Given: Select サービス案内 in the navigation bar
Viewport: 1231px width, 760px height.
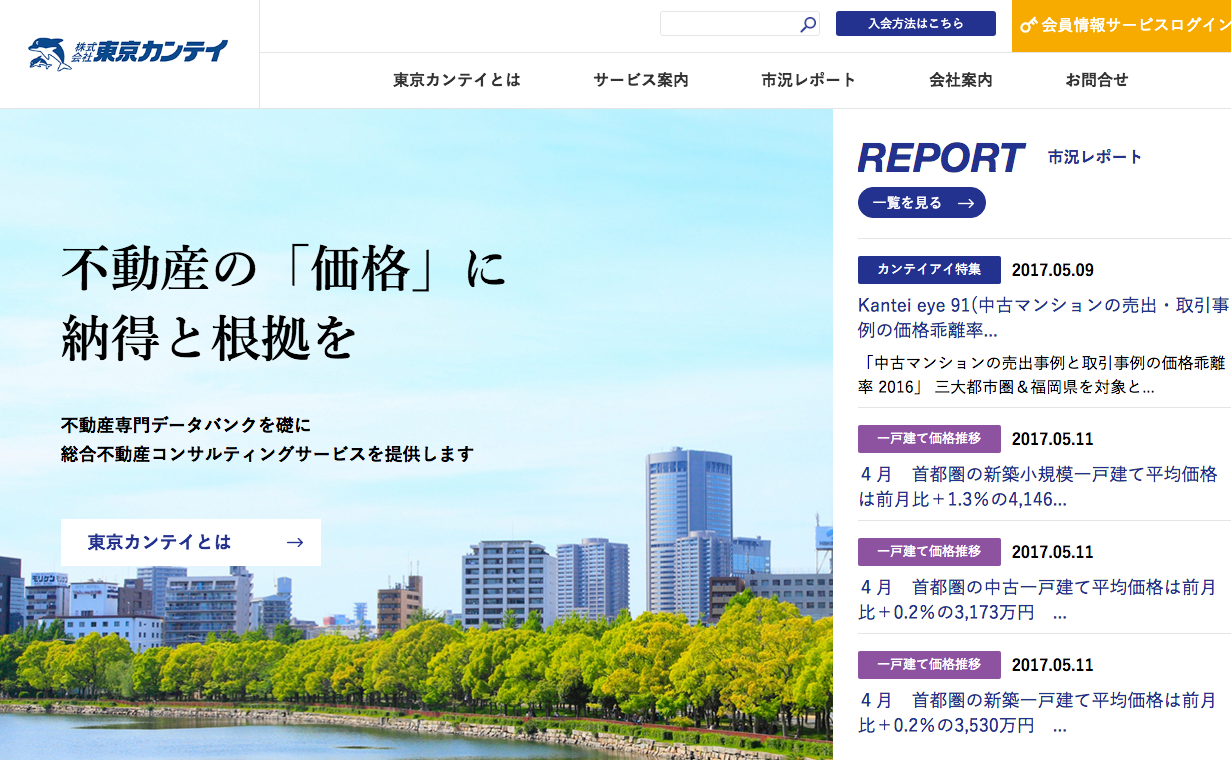Looking at the screenshot, I should click(x=640, y=80).
